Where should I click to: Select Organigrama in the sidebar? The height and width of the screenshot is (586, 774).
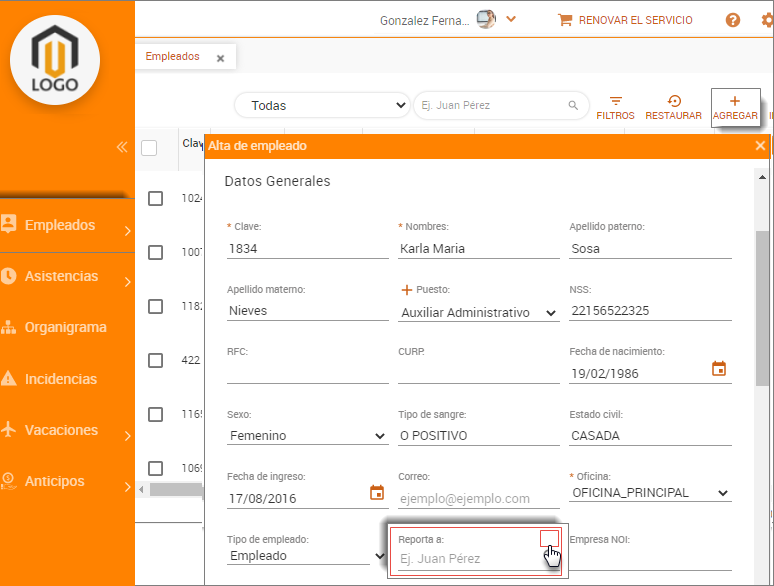click(65, 327)
